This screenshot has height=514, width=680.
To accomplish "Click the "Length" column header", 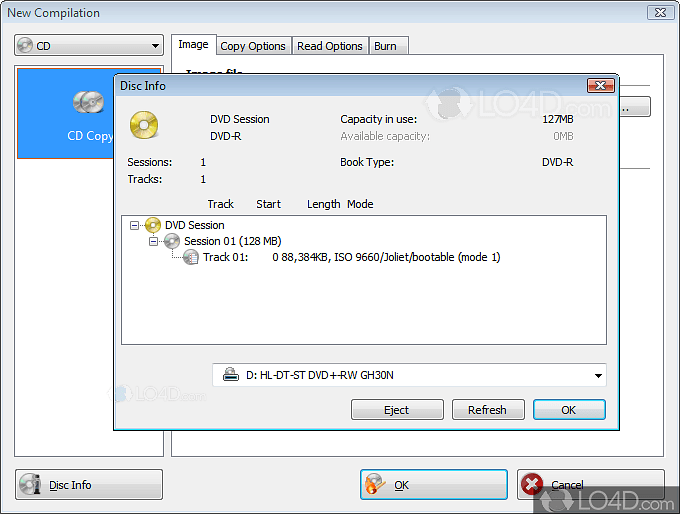I will tap(324, 204).
